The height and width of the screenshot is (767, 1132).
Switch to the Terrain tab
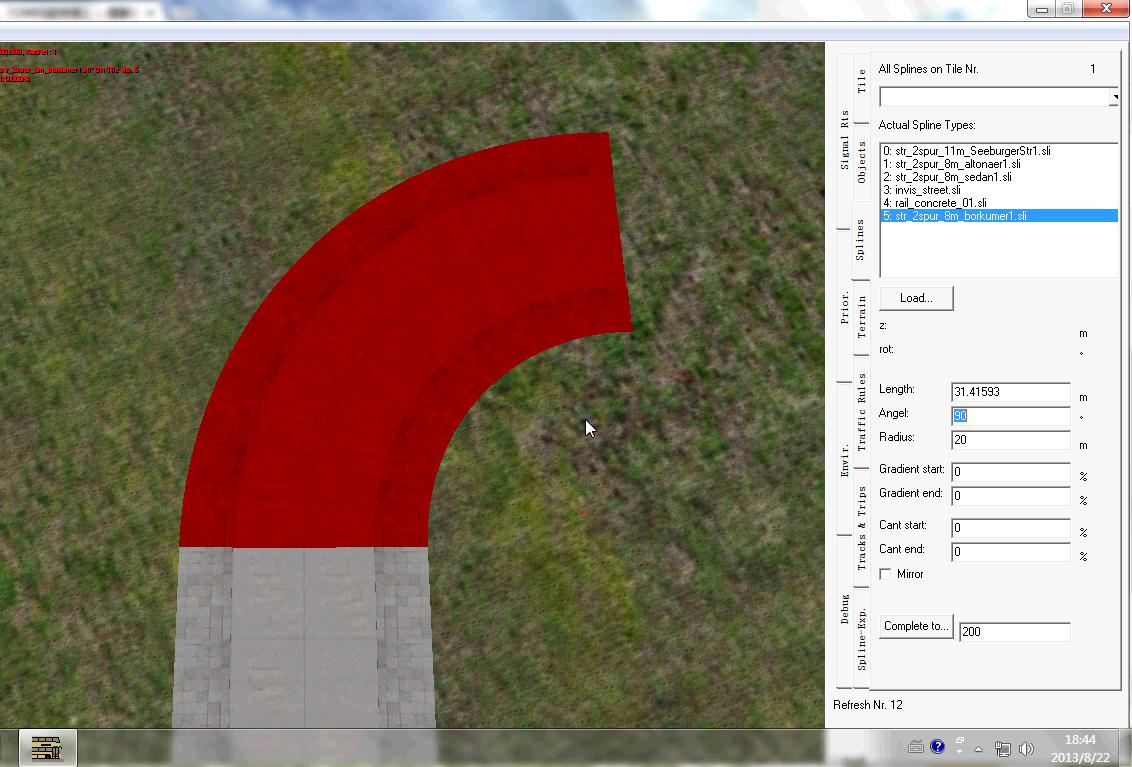[x=861, y=317]
